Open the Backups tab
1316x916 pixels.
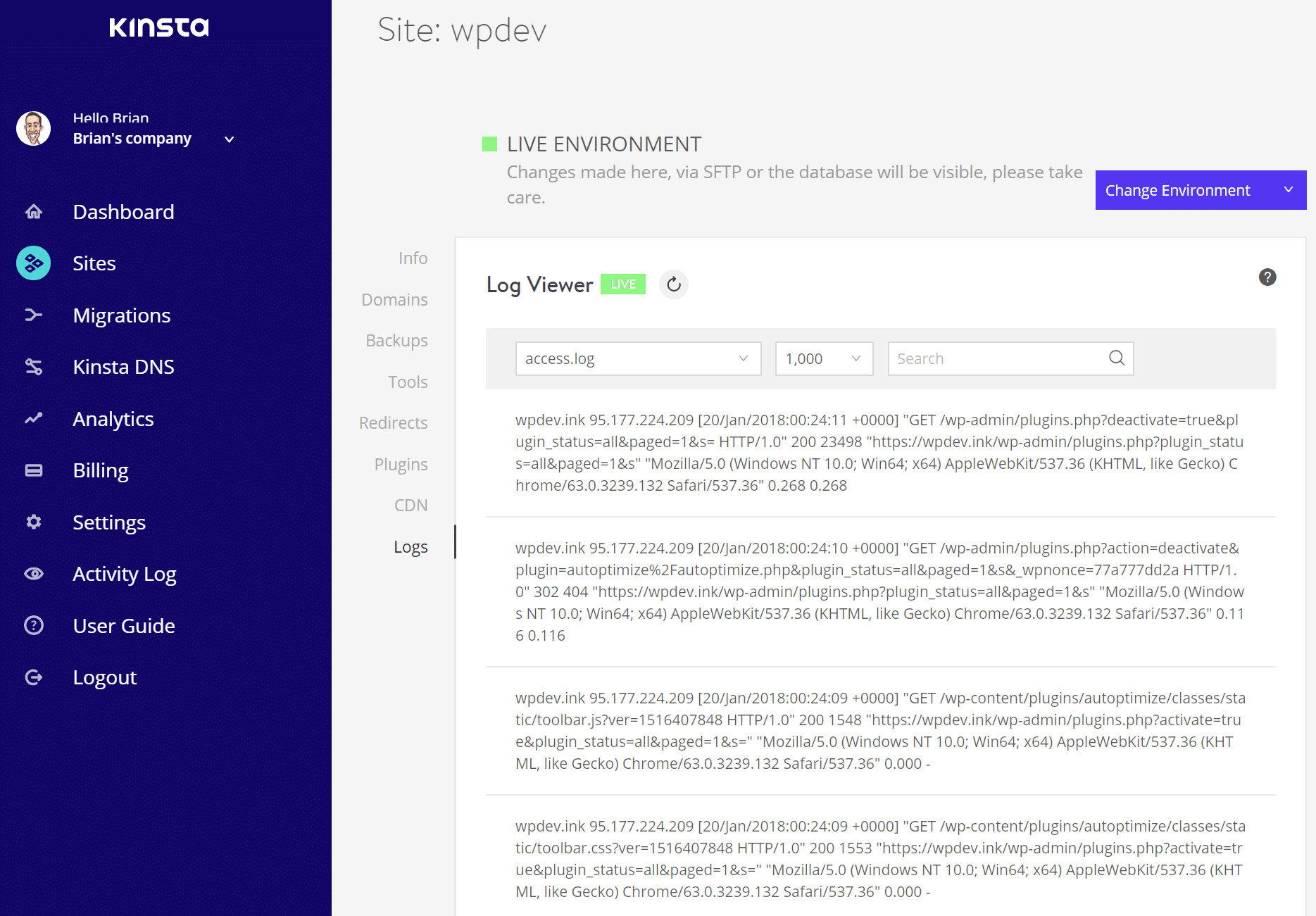point(396,341)
